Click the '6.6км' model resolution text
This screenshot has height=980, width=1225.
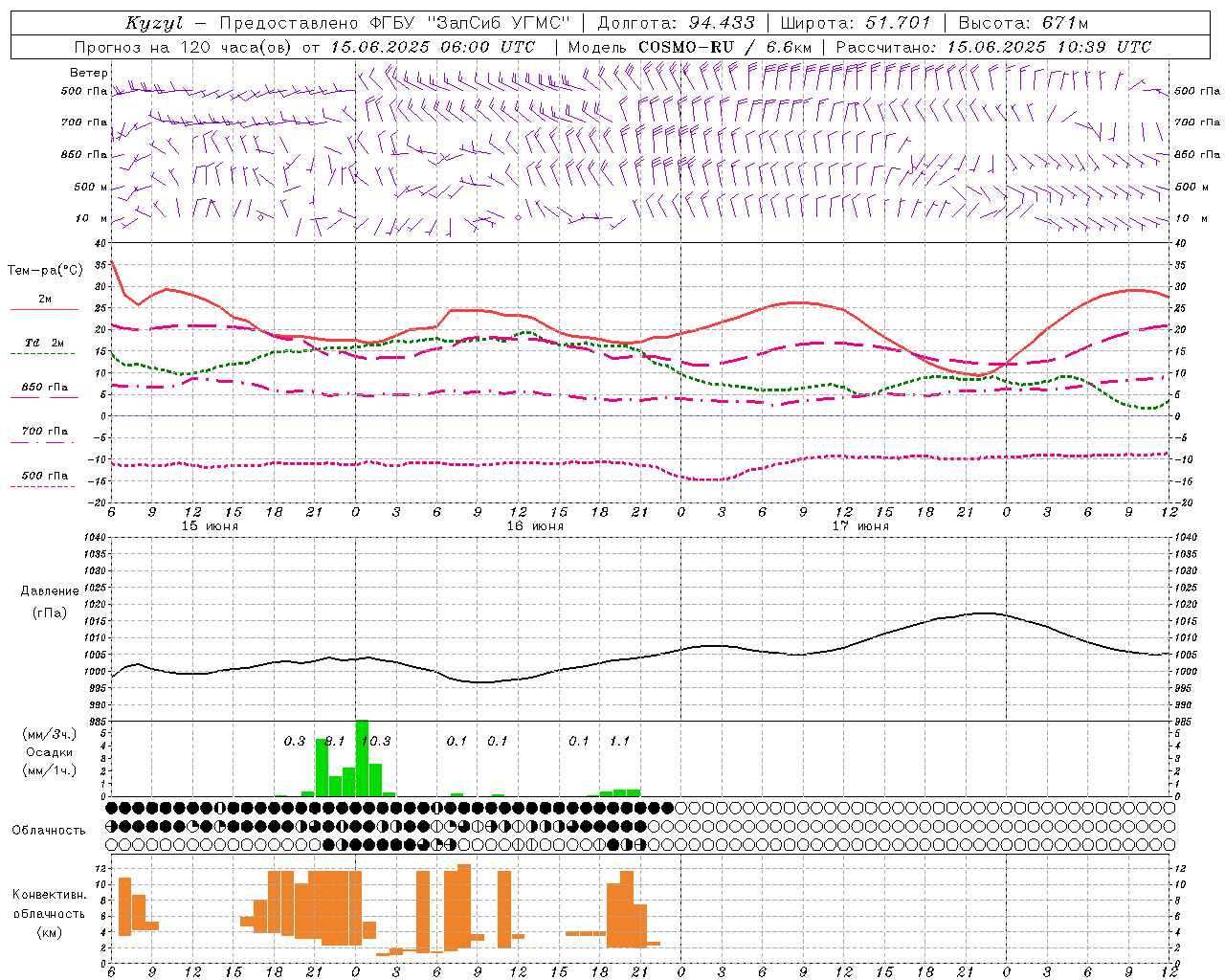(x=789, y=47)
